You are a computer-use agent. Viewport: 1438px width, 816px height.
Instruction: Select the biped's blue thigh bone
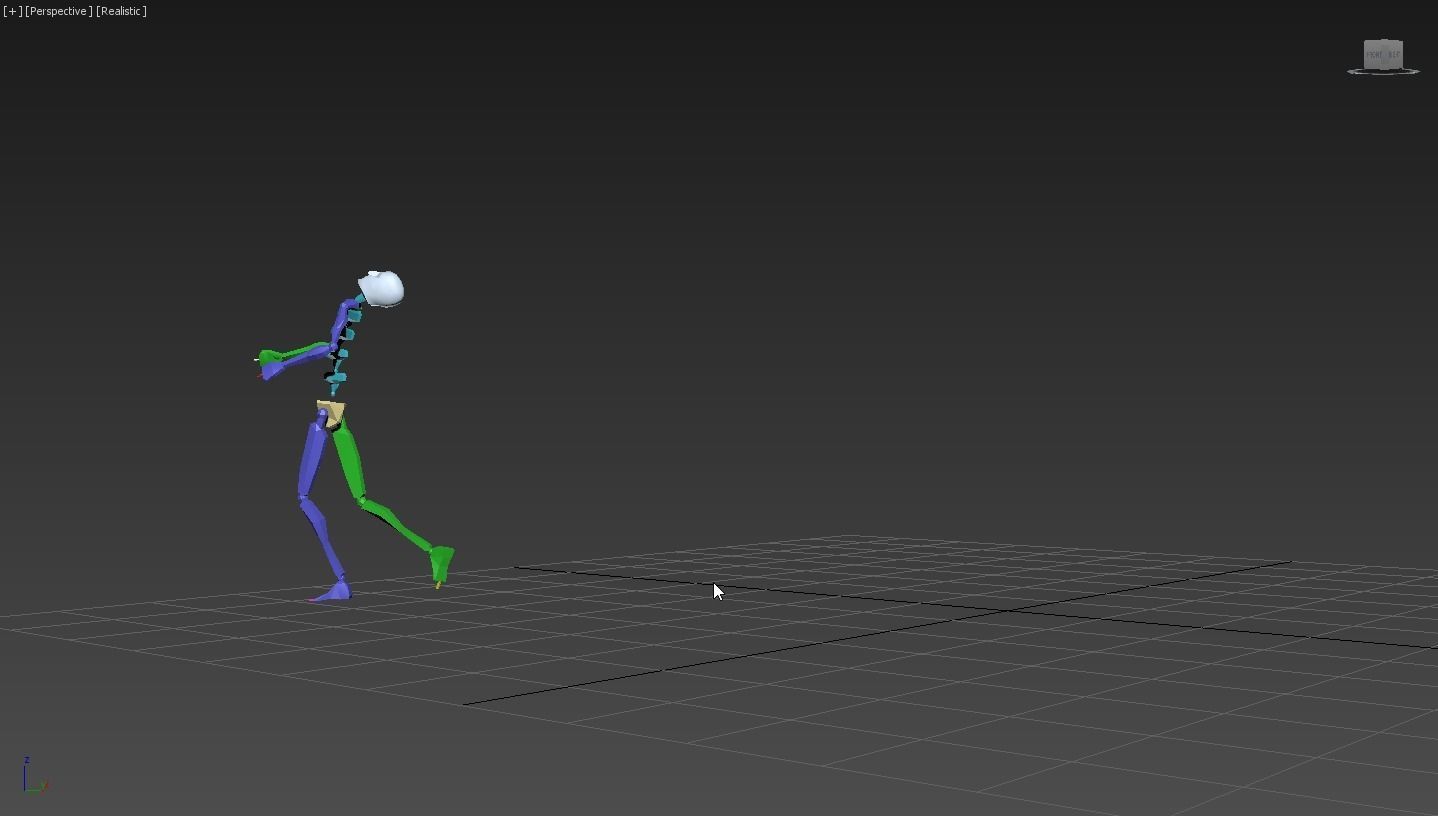pos(313,458)
